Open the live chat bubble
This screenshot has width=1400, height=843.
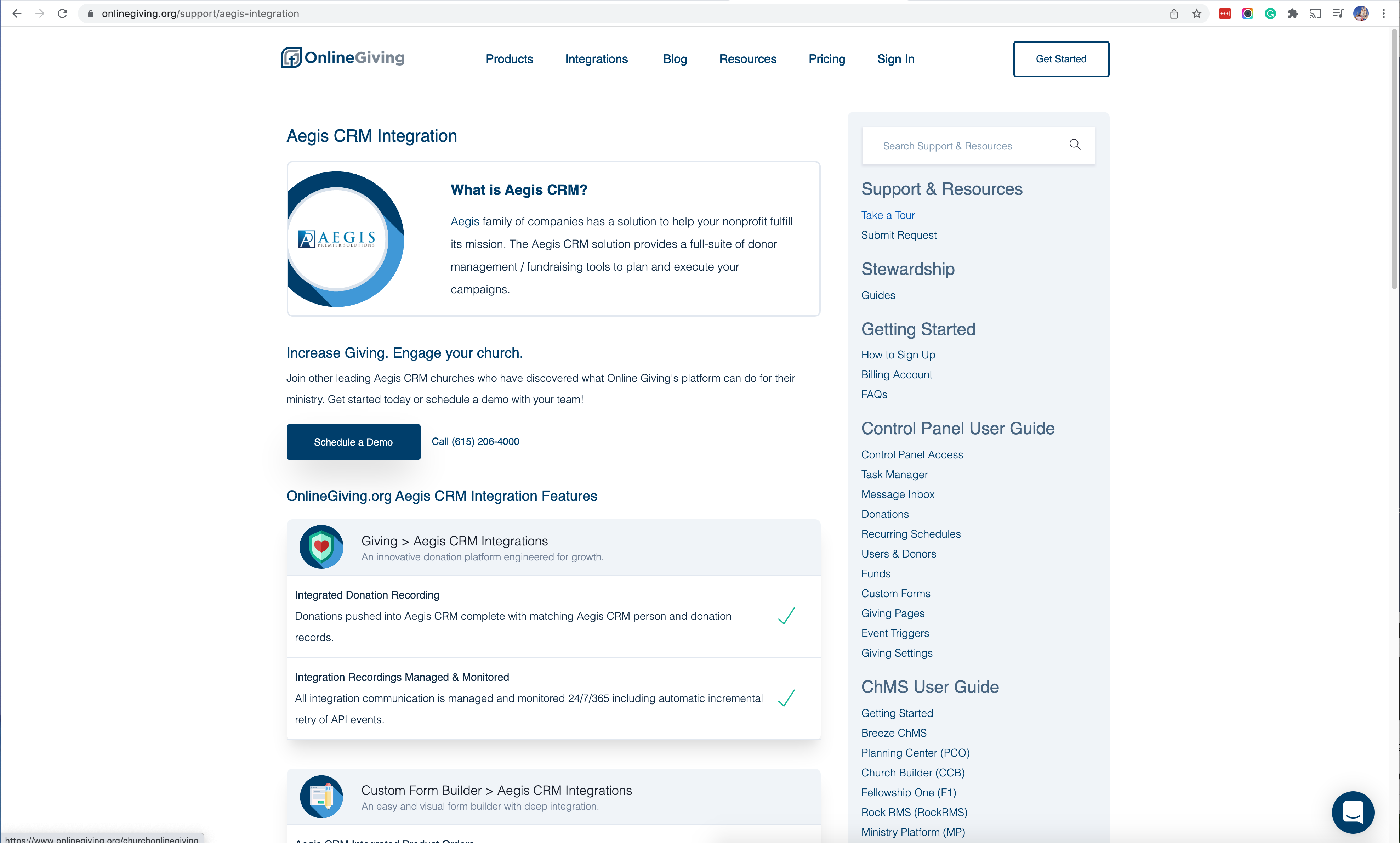click(1353, 812)
